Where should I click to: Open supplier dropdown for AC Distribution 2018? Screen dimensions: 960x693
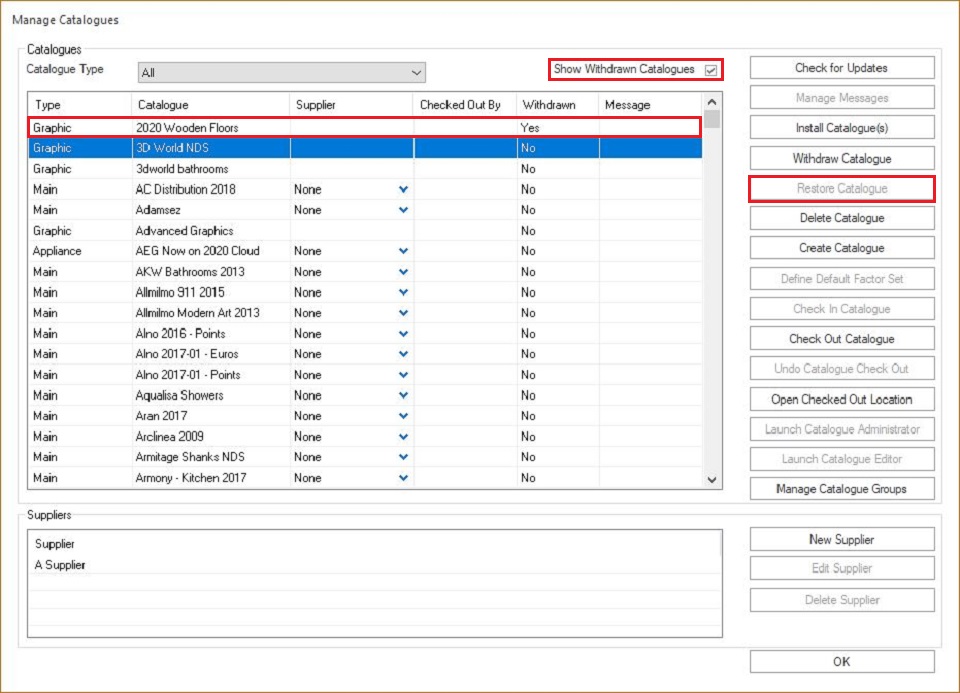403,189
